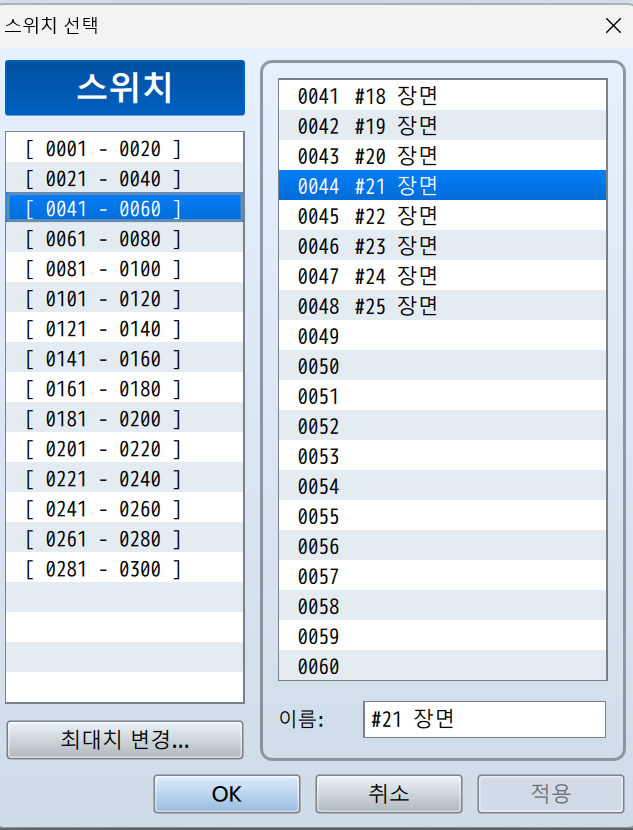Select switch 0047 #24 장면
633x830 pixels.
[x=442, y=275]
